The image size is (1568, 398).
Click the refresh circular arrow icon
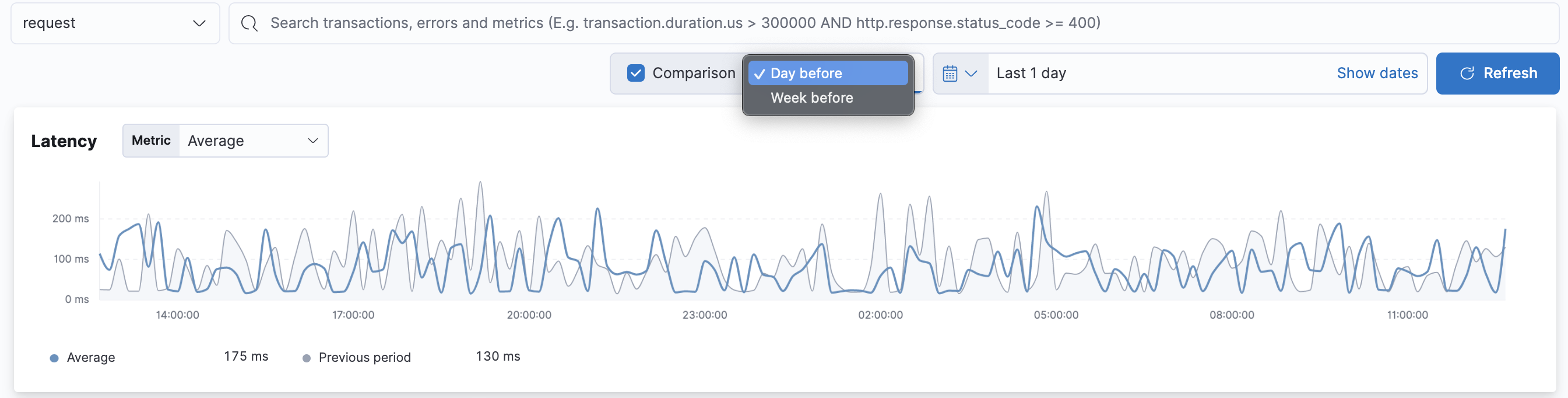(1467, 74)
